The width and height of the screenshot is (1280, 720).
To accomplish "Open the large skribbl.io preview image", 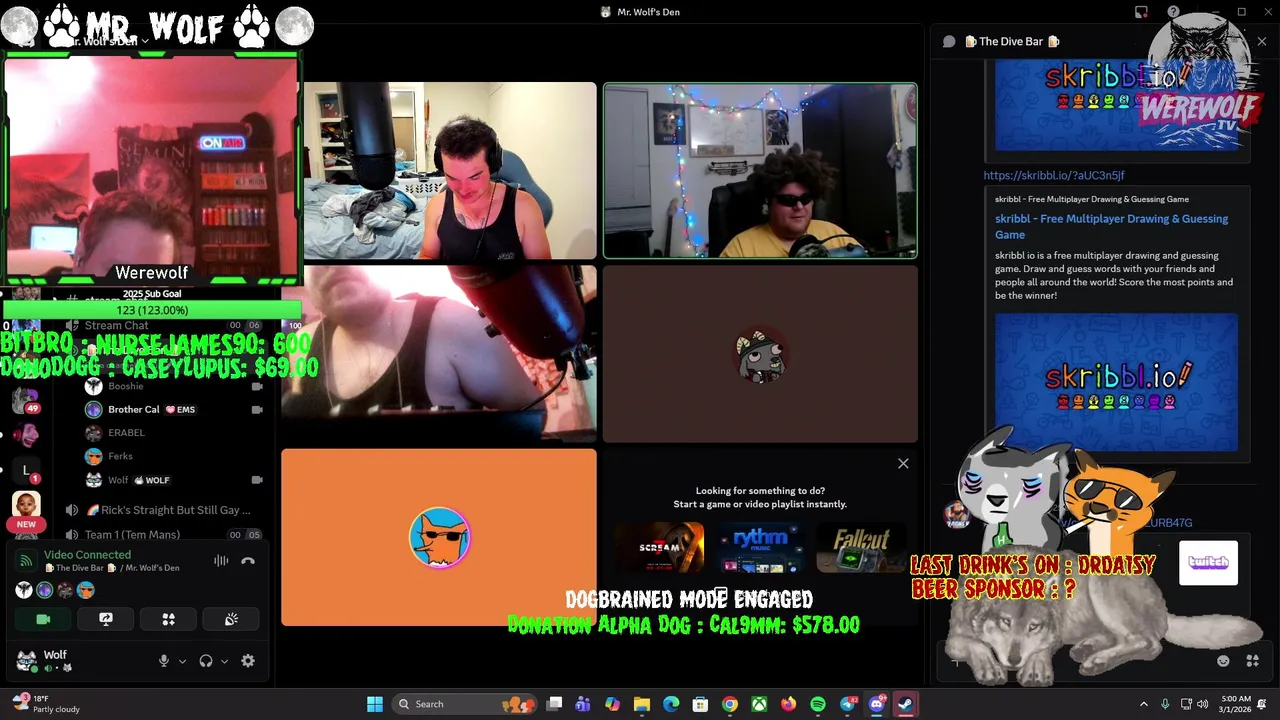I will click(x=1116, y=382).
